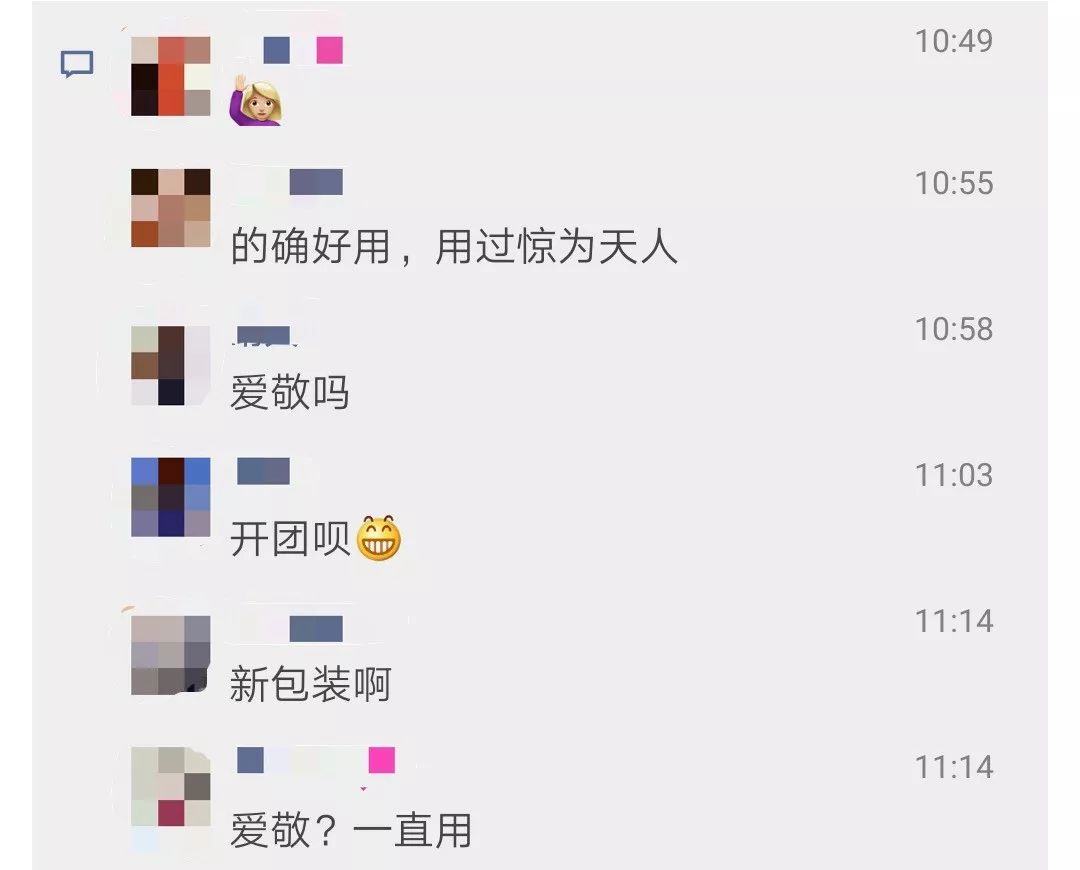Select the 爱敬？一直用 message
Screen dimensions: 1080x870
(x=351, y=830)
